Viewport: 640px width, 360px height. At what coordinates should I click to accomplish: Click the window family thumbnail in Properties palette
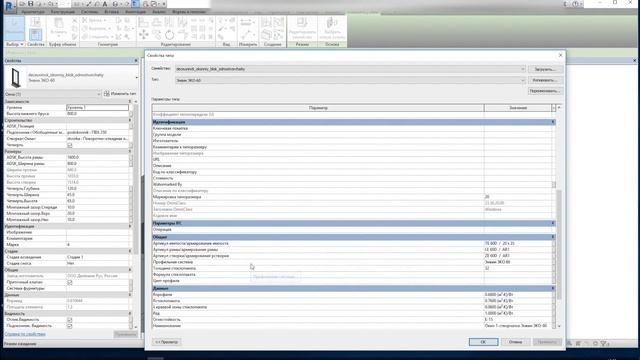tap(16, 78)
